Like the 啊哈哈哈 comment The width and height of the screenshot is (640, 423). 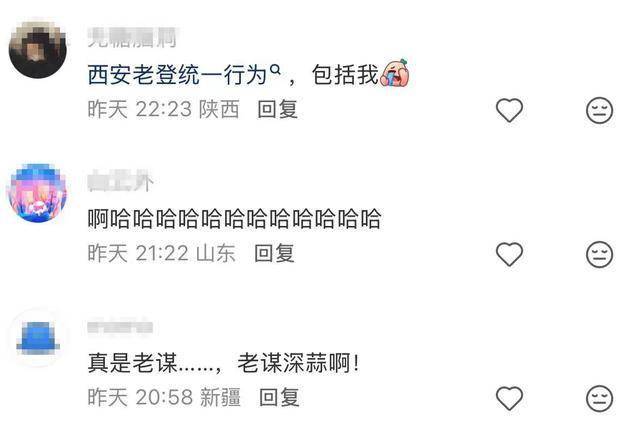pos(509,254)
